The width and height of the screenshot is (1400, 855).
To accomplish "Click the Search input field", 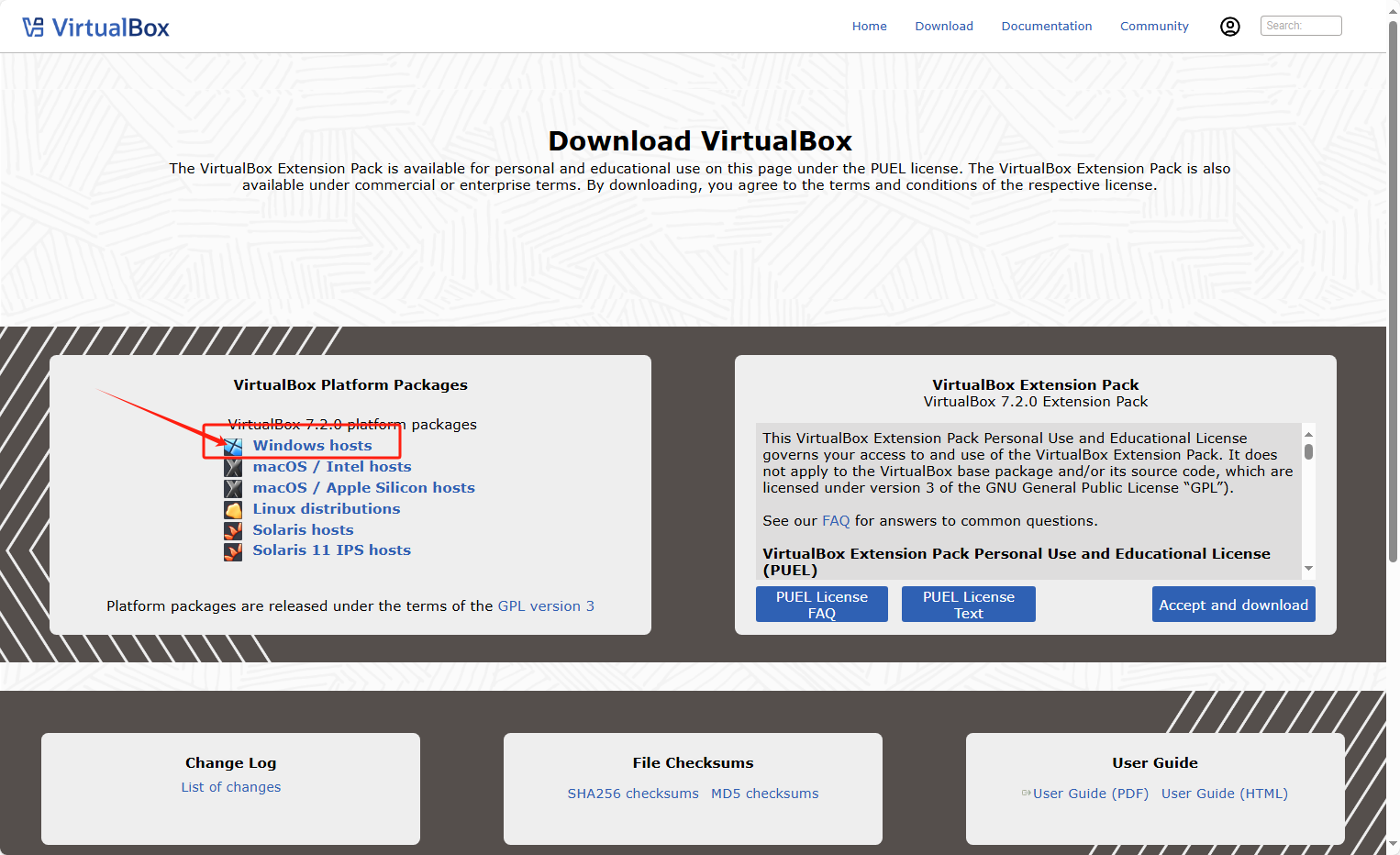I will [x=1301, y=26].
